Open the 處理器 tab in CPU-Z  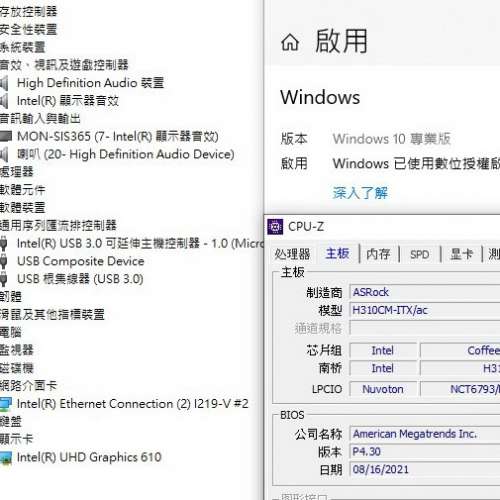292,254
